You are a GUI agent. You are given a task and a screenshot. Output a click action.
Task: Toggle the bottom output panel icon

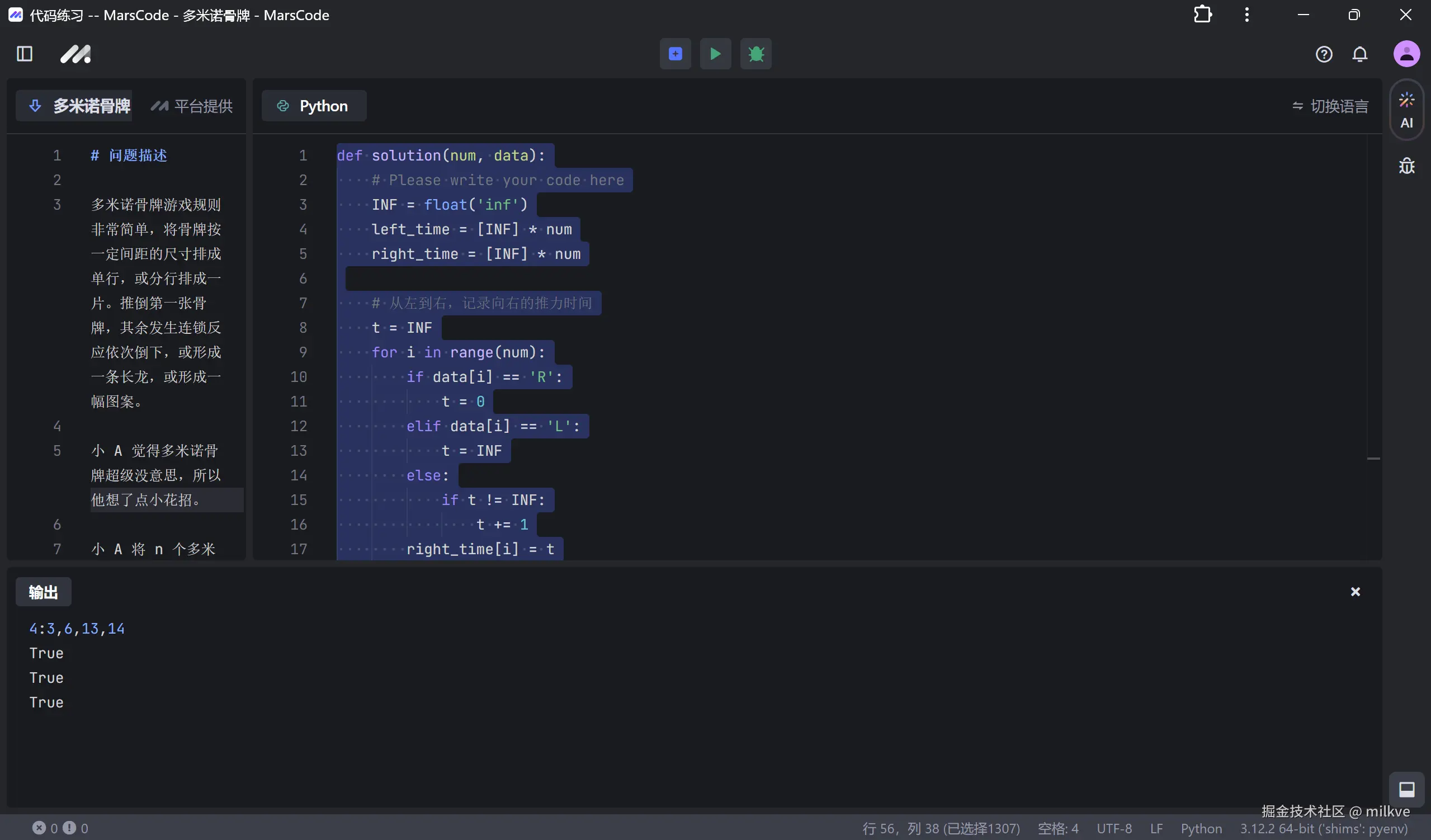pyautogui.click(x=1406, y=789)
